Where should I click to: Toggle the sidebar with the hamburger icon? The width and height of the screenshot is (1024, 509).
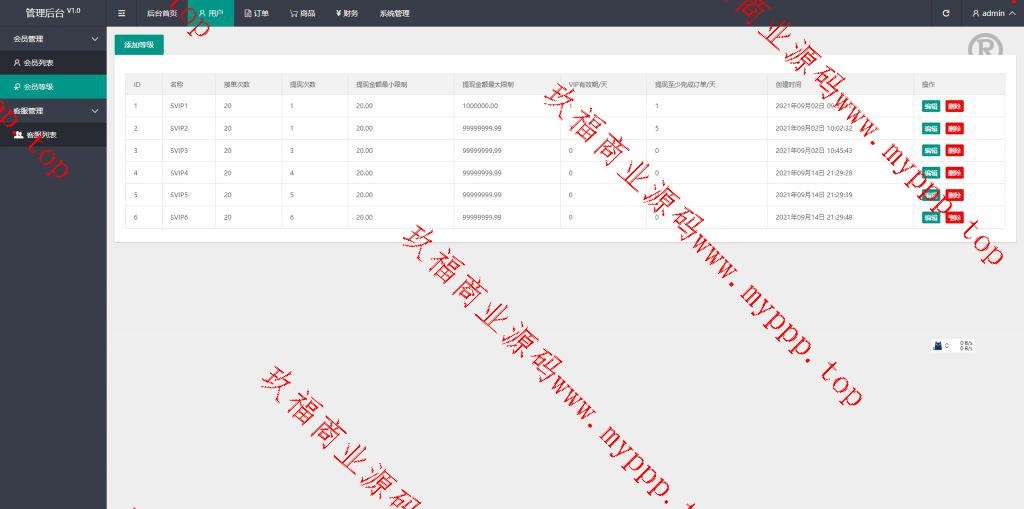click(122, 13)
